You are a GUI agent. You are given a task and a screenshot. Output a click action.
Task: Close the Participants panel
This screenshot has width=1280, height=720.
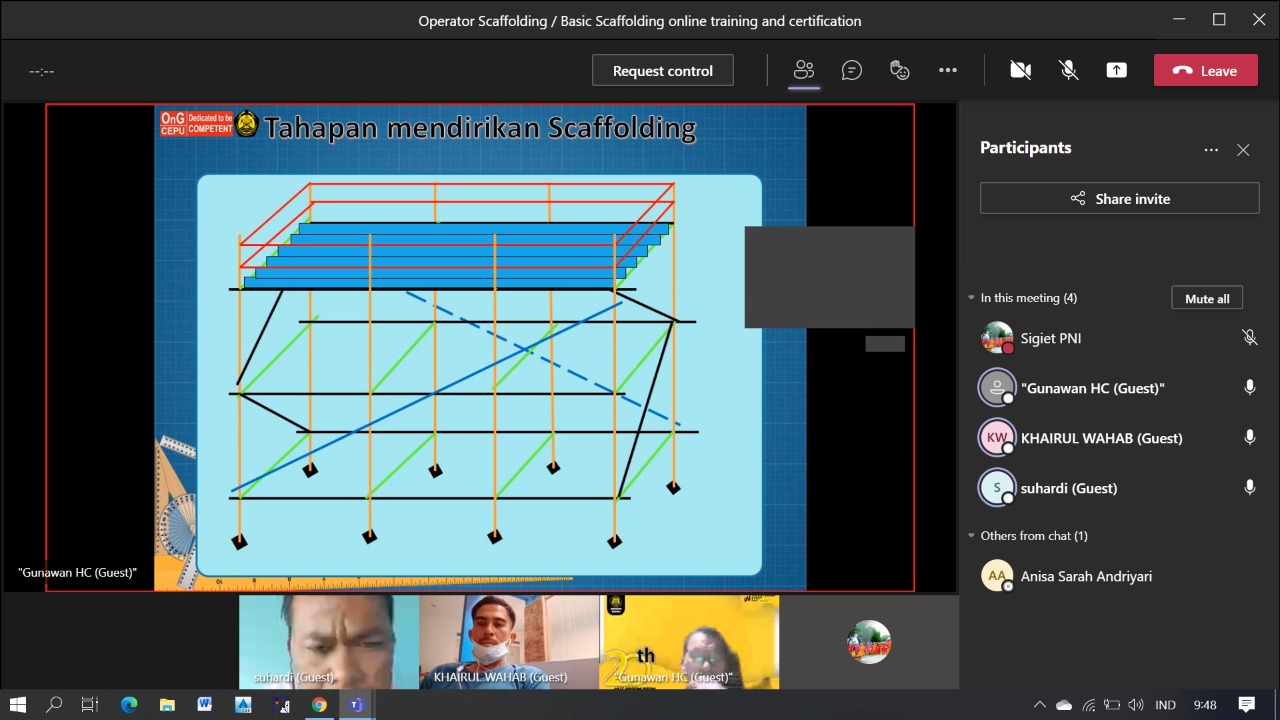click(x=1243, y=150)
